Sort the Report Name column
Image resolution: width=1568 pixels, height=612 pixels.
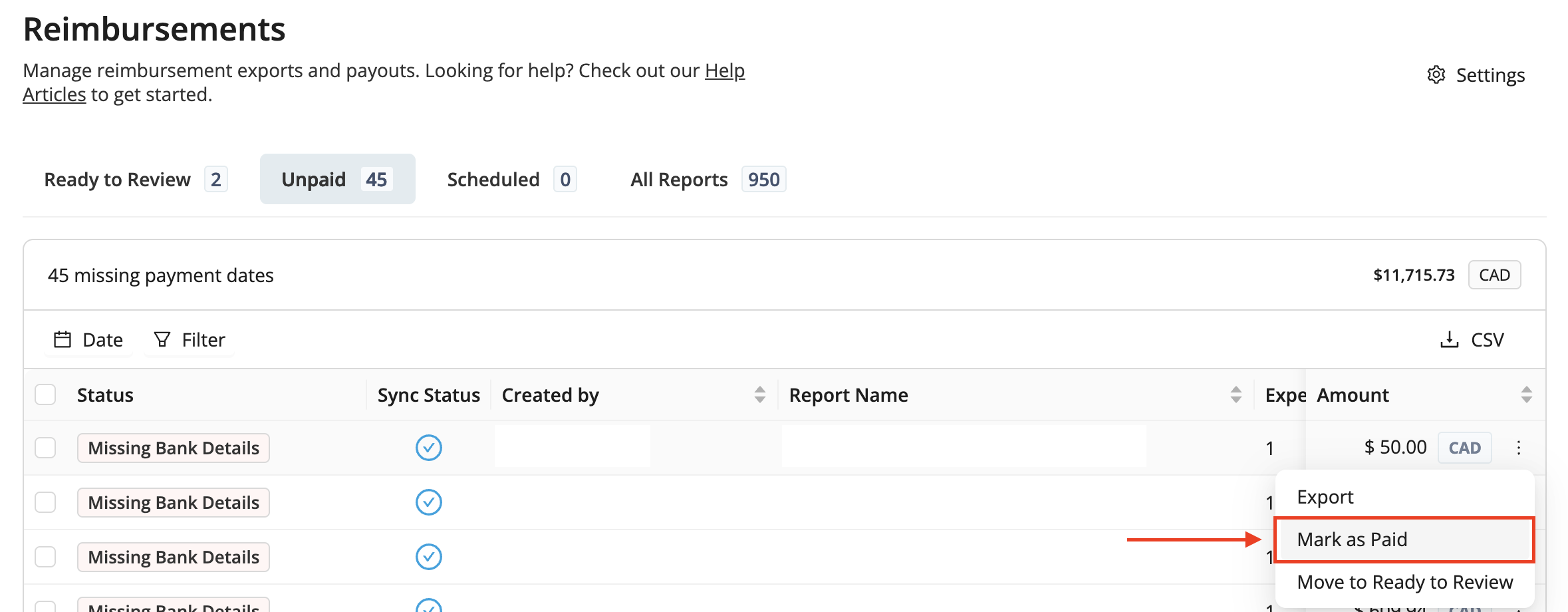[1236, 394]
